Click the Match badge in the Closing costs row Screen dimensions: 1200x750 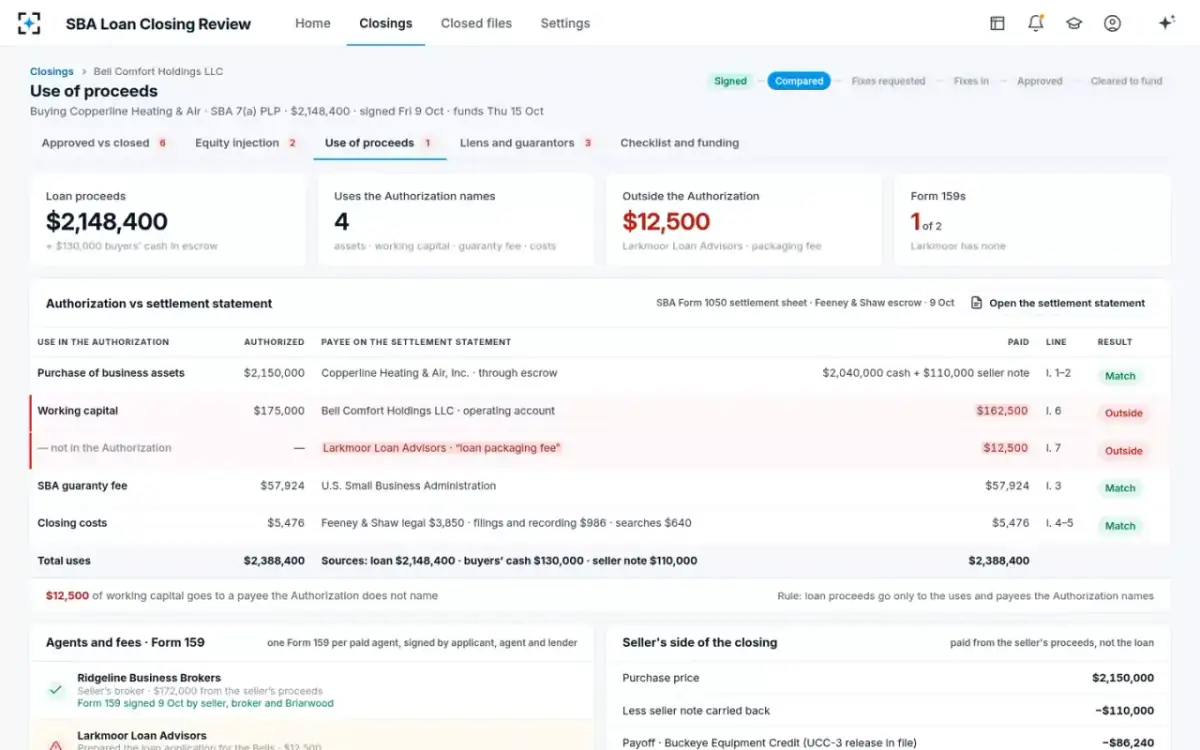click(x=1120, y=526)
